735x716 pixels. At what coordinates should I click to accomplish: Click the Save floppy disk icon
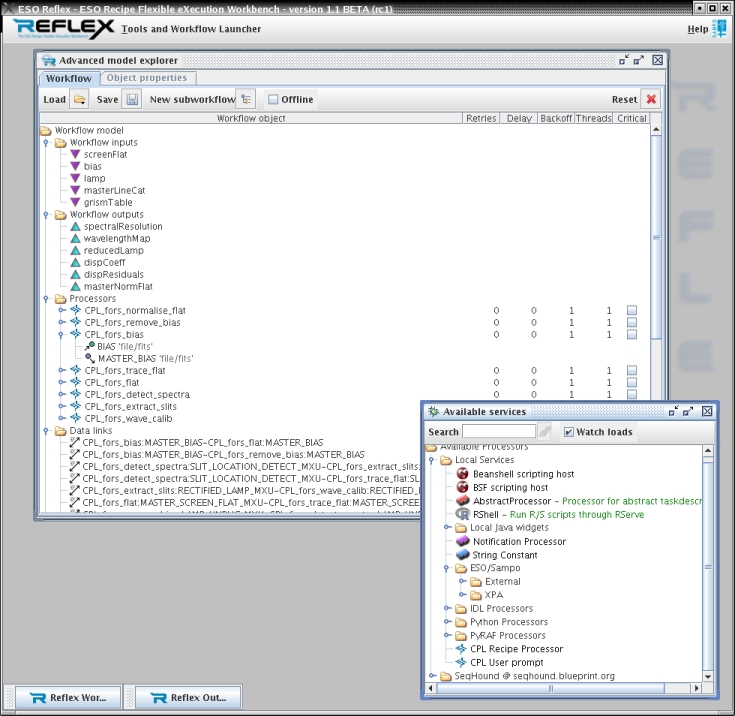(132, 99)
